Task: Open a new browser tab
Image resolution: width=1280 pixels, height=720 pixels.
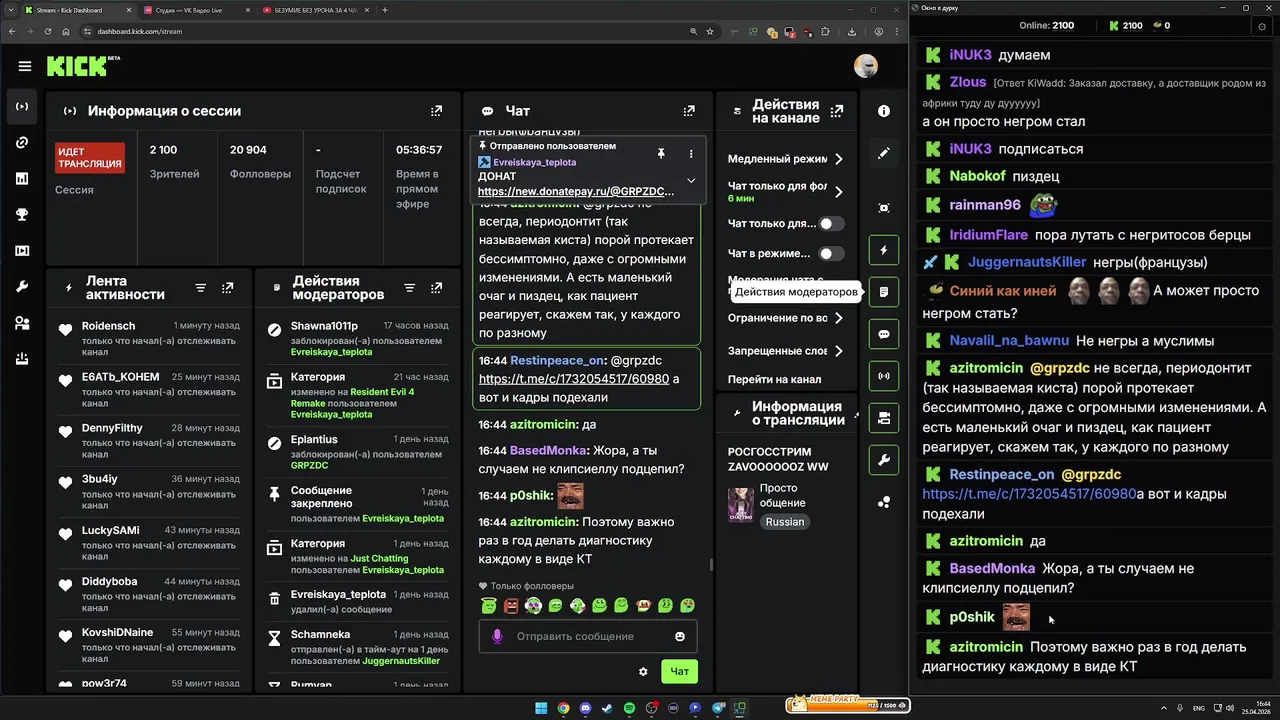Action: [x=385, y=10]
